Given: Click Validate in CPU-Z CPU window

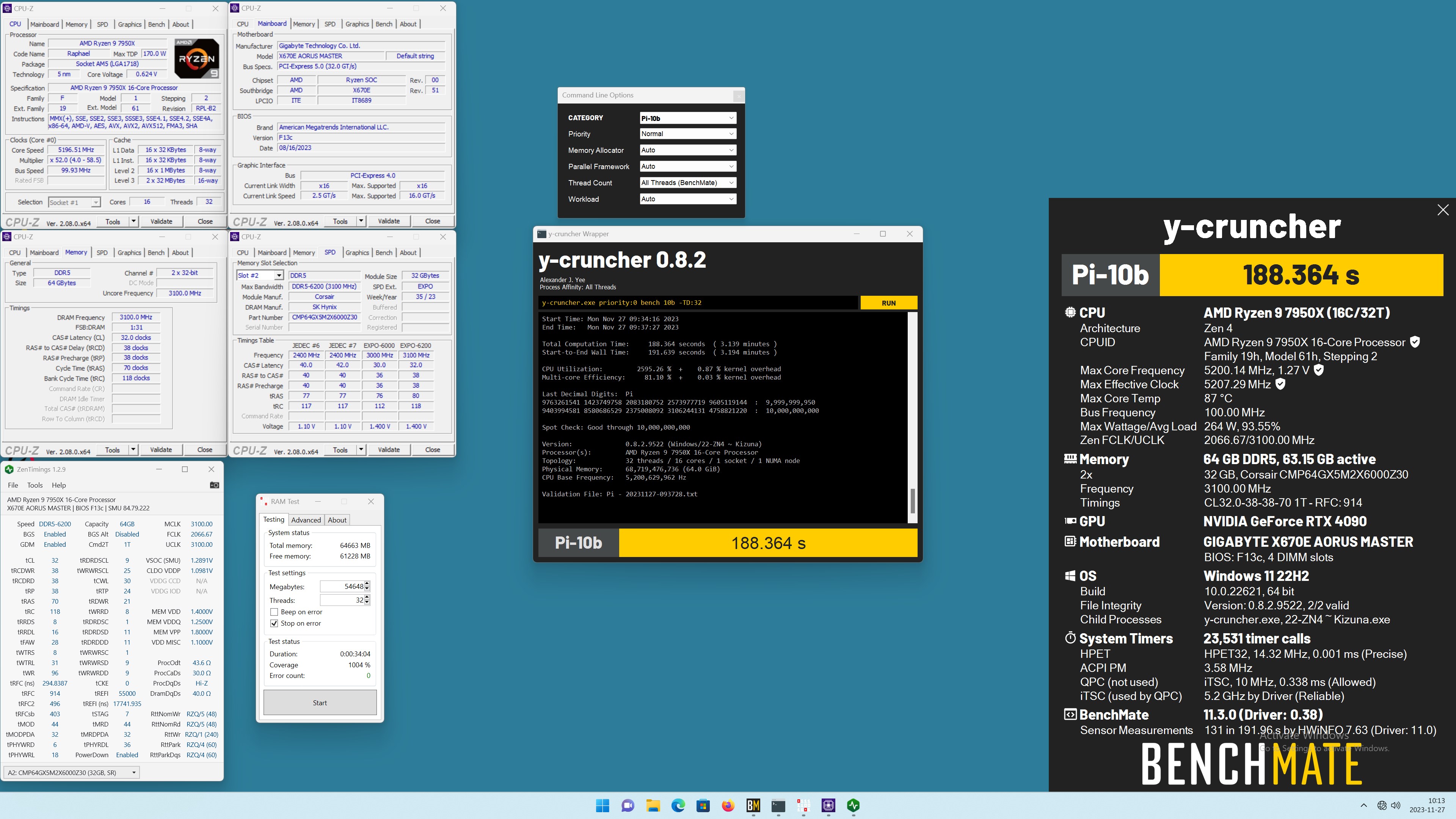Looking at the screenshot, I should tap(161, 221).
